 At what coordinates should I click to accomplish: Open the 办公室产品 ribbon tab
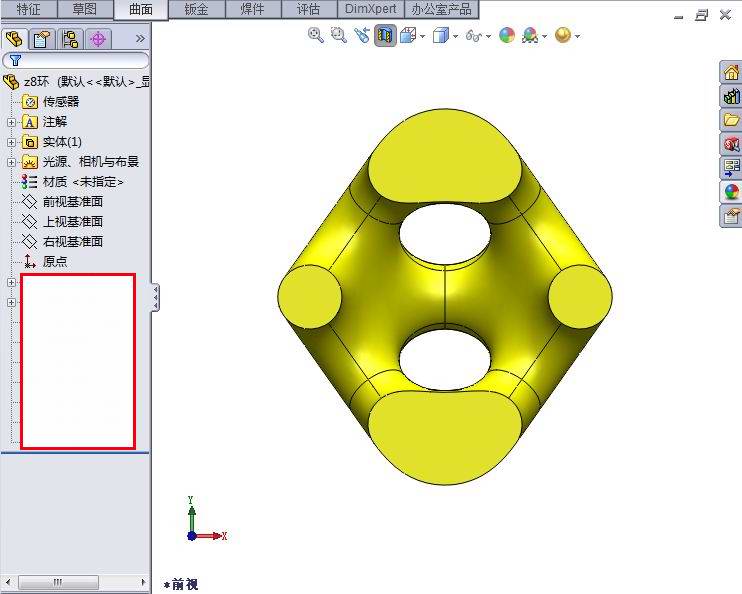[x=442, y=9]
